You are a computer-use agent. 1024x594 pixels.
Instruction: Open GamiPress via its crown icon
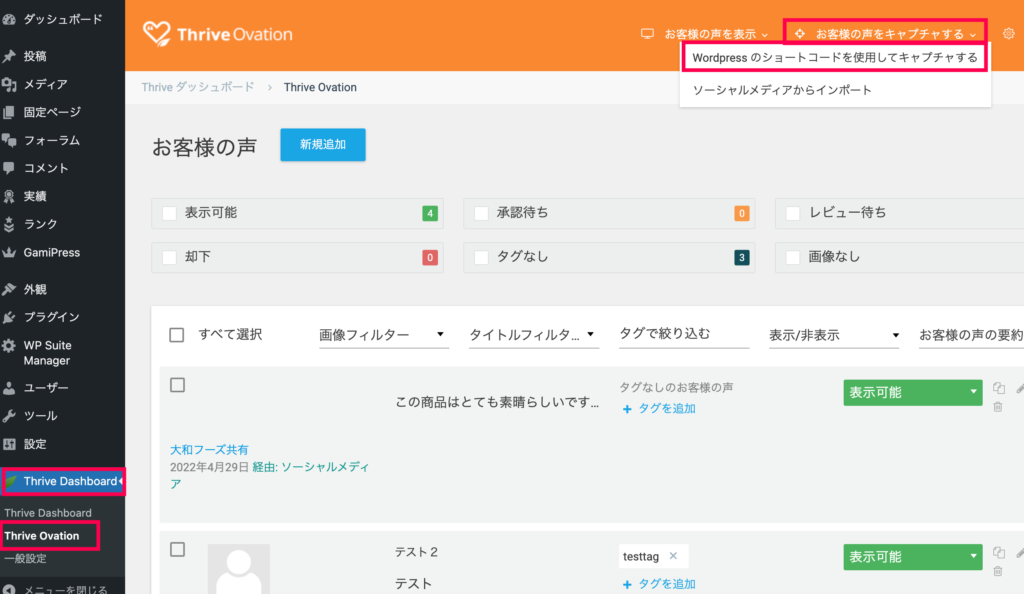point(9,253)
